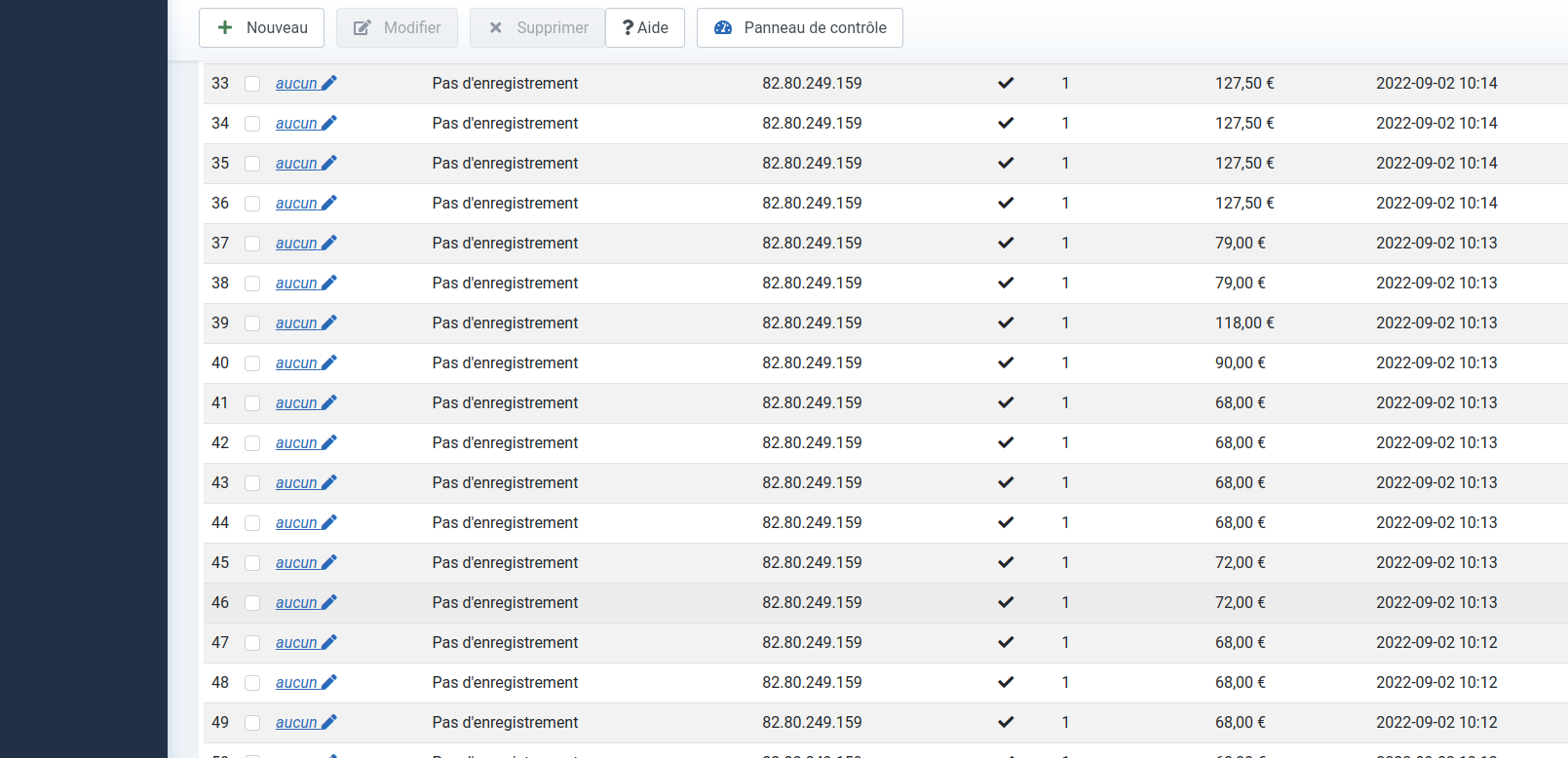Tick the checkbox for row 39
Viewport: 1568px width, 758px height.
252,323
